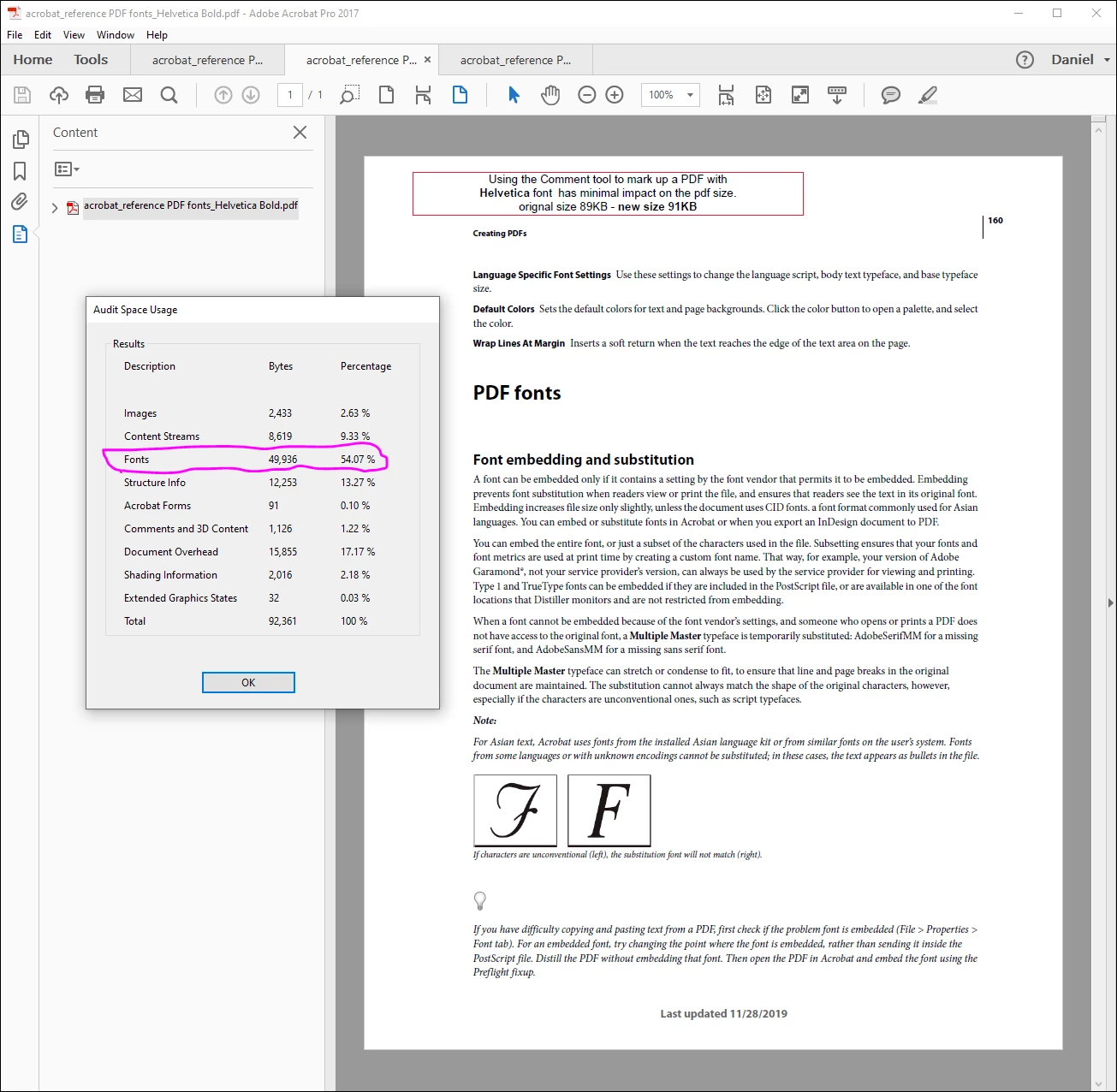
Task: Open the Help menu
Action: (157, 35)
